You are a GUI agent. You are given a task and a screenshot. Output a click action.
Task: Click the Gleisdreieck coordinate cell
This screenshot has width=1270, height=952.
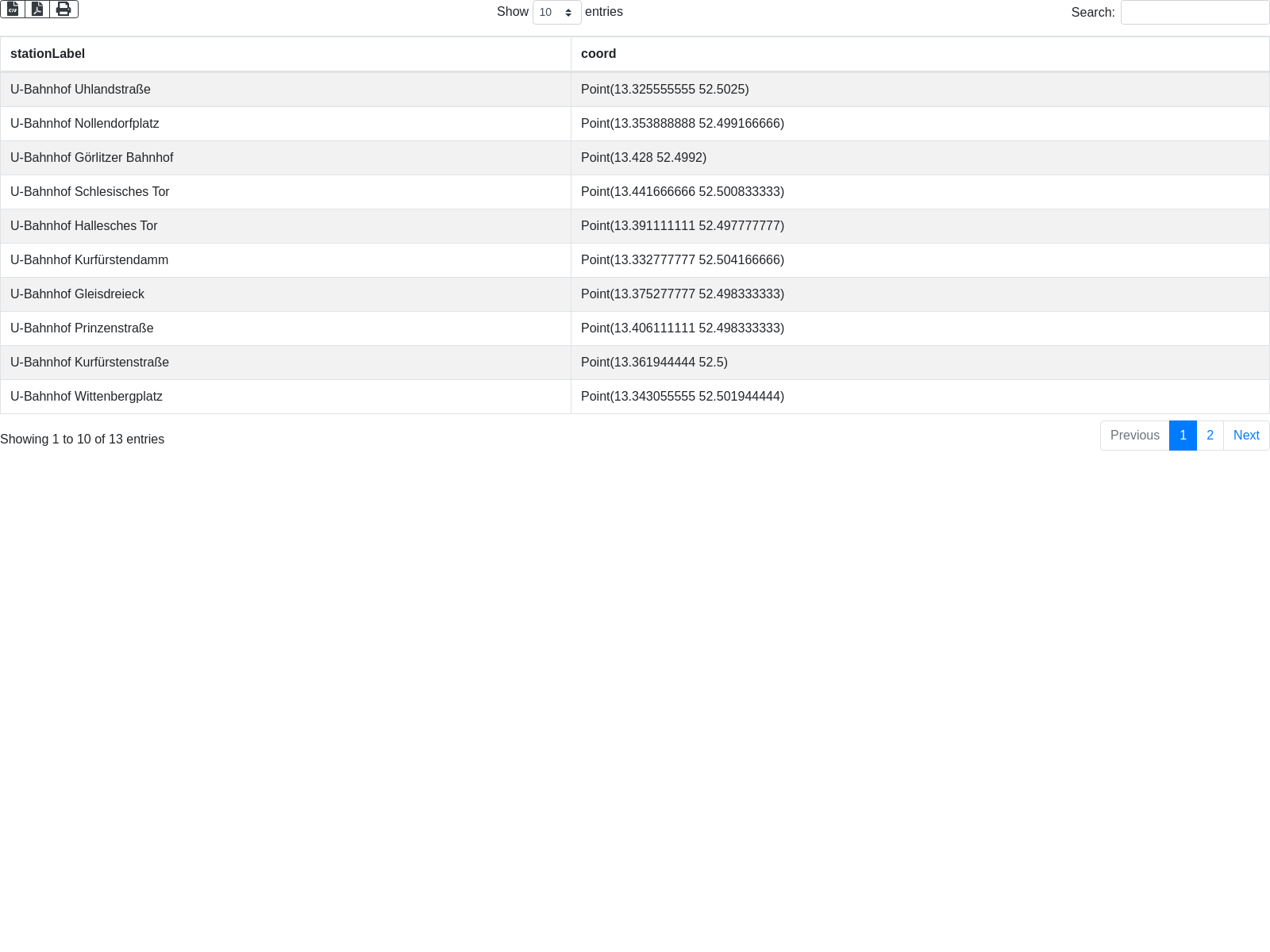(682, 294)
